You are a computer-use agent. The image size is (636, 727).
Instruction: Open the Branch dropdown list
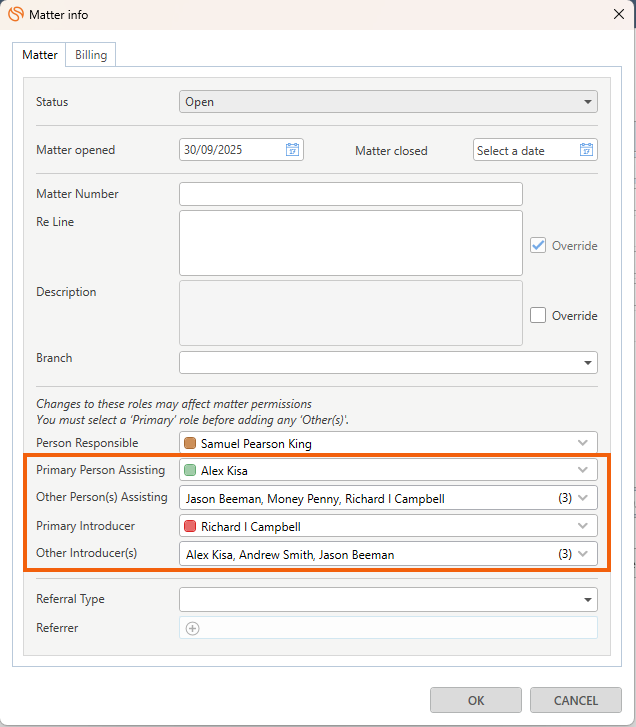587,362
